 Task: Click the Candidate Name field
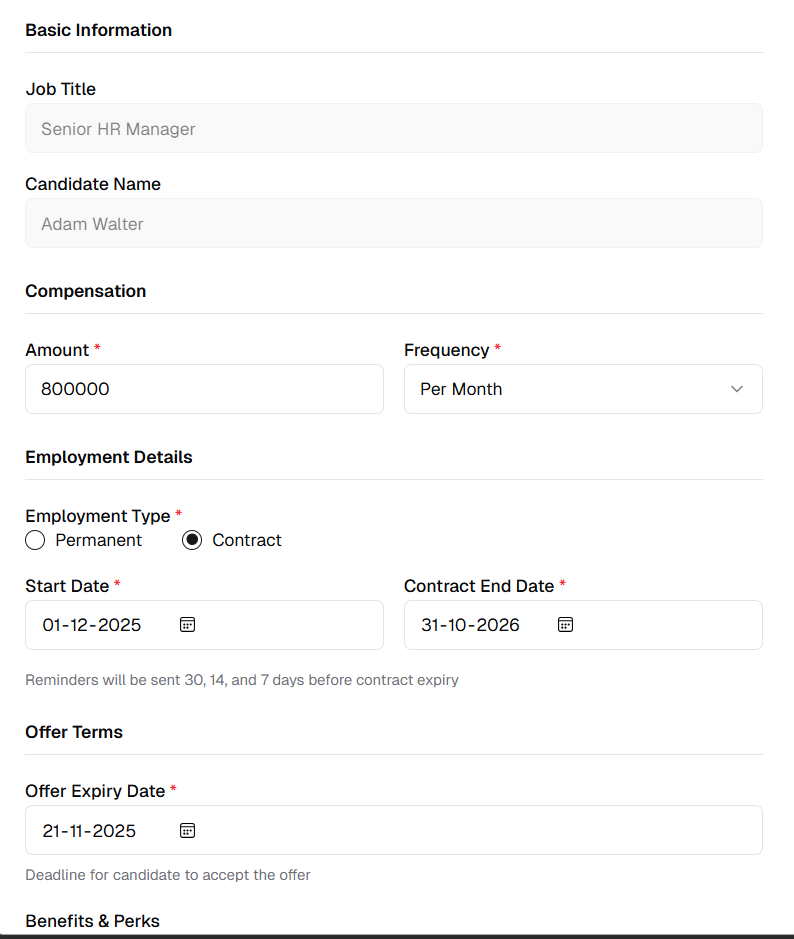[x=393, y=224]
